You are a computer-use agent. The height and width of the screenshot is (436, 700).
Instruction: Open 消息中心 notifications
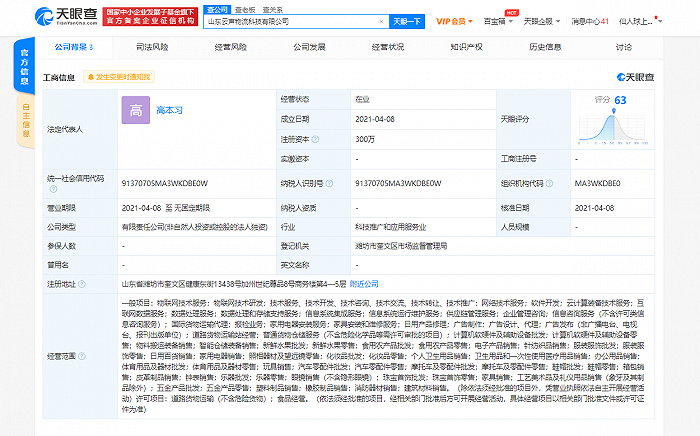pyautogui.click(x=590, y=21)
